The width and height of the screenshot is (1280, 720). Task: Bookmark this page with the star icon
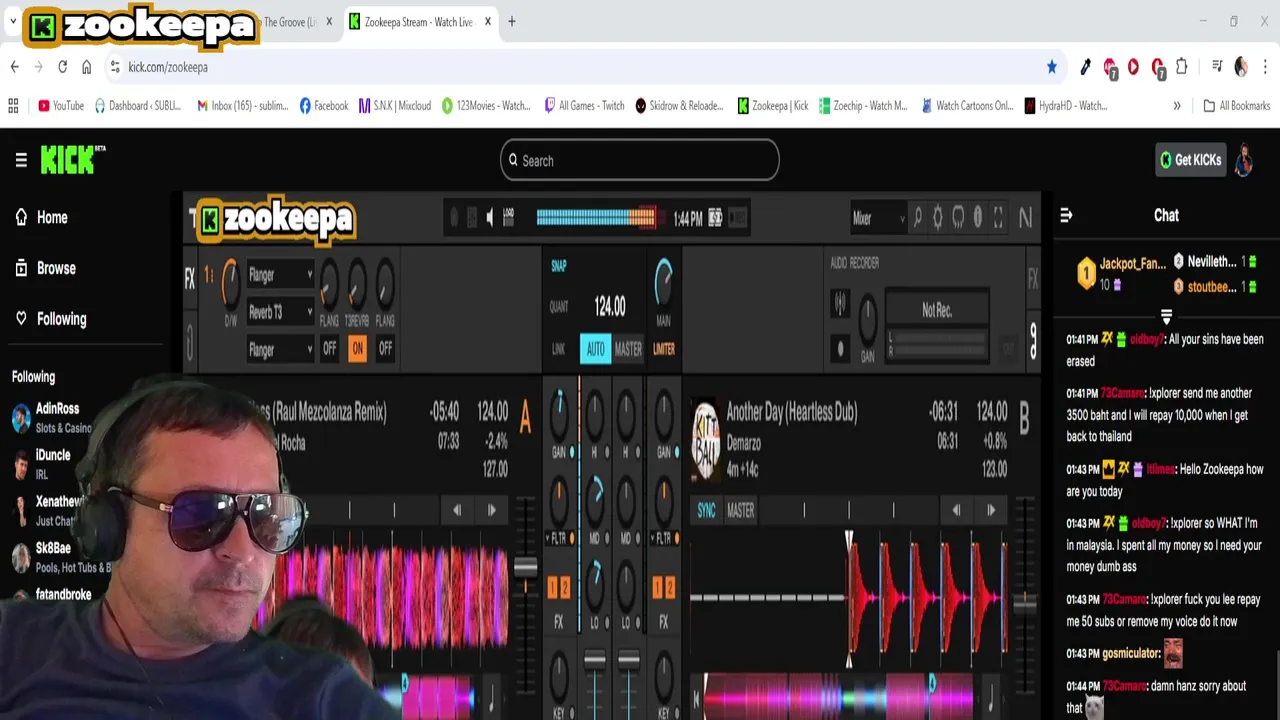click(x=1052, y=67)
